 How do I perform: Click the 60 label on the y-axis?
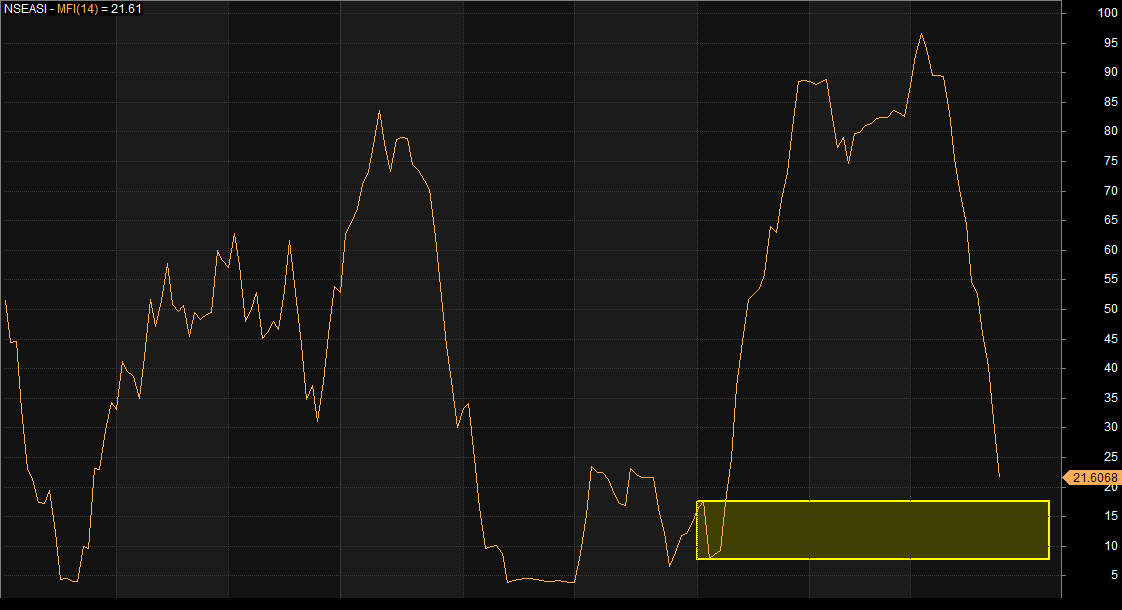1111,250
